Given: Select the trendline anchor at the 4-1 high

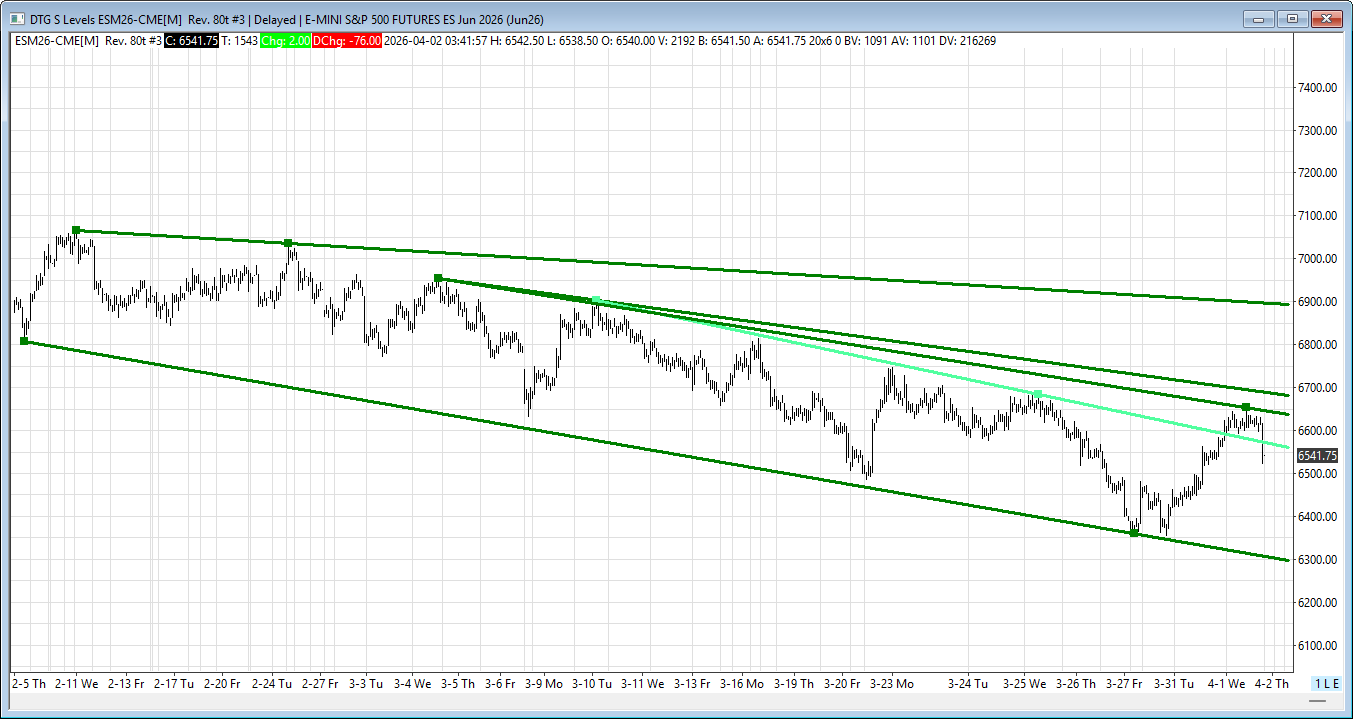Looking at the screenshot, I should click(x=1245, y=407).
